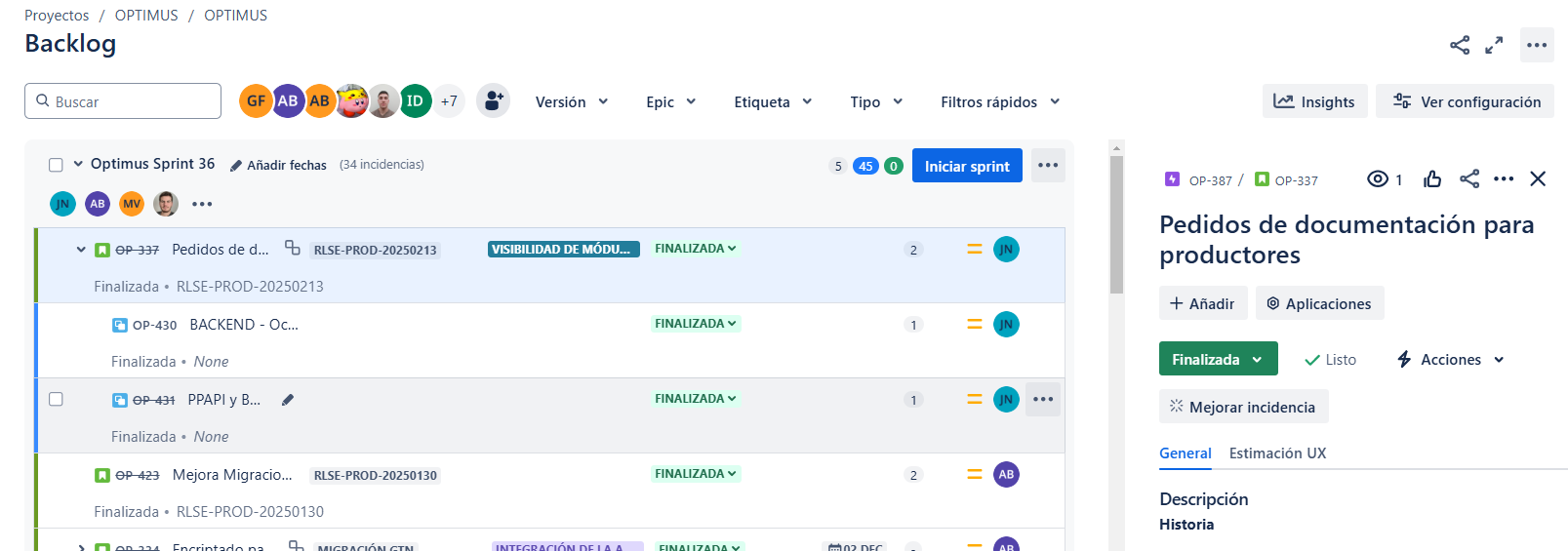Show the +7 additional members
This screenshot has width=1568, height=551.
(449, 100)
